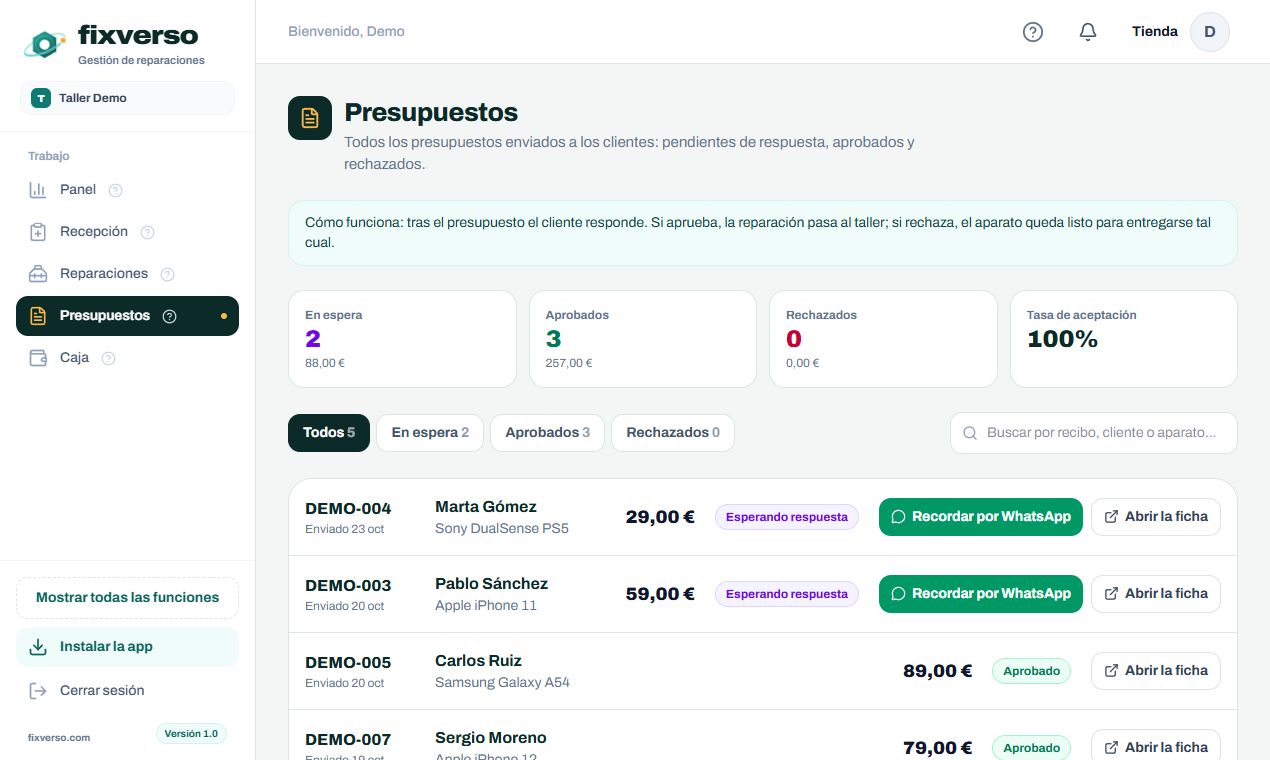The image size is (1270, 760).
Task: Open the ficha for DEMO-004
Action: (x=1156, y=517)
